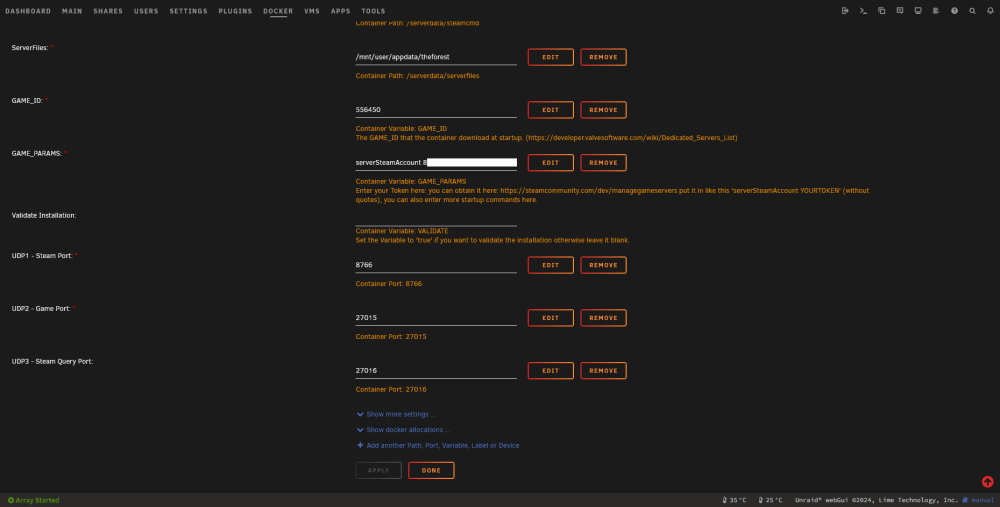Open the VMs tab

pos(312,11)
